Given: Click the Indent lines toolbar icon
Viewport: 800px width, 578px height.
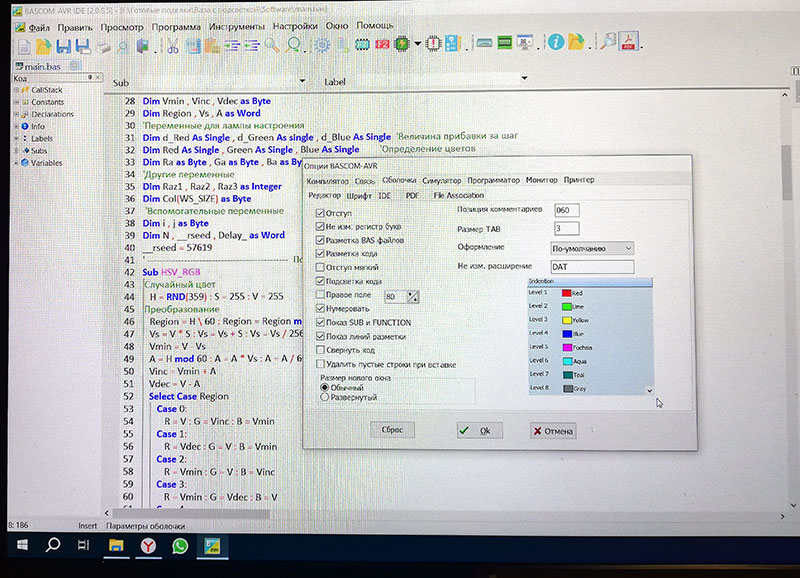Looking at the screenshot, I should point(232,46).
